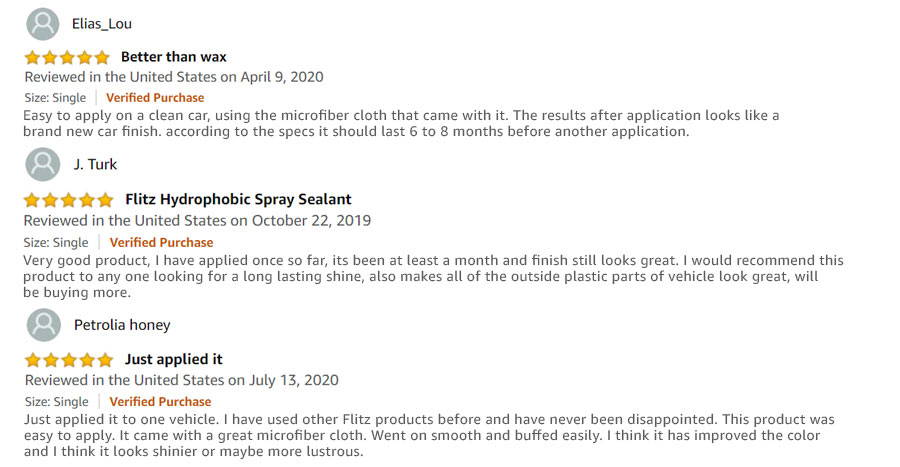Open the 'Flitz Hydrophobic Spray Sealant' review title
The height and width of the screenshot is (467, 900).
[238, 199]
